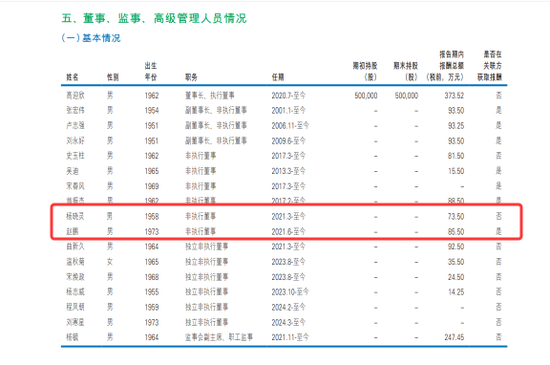Select the name 高迎欣 in the first row
This screenshot has width=550, height=365.
click(x=75, y=95)
